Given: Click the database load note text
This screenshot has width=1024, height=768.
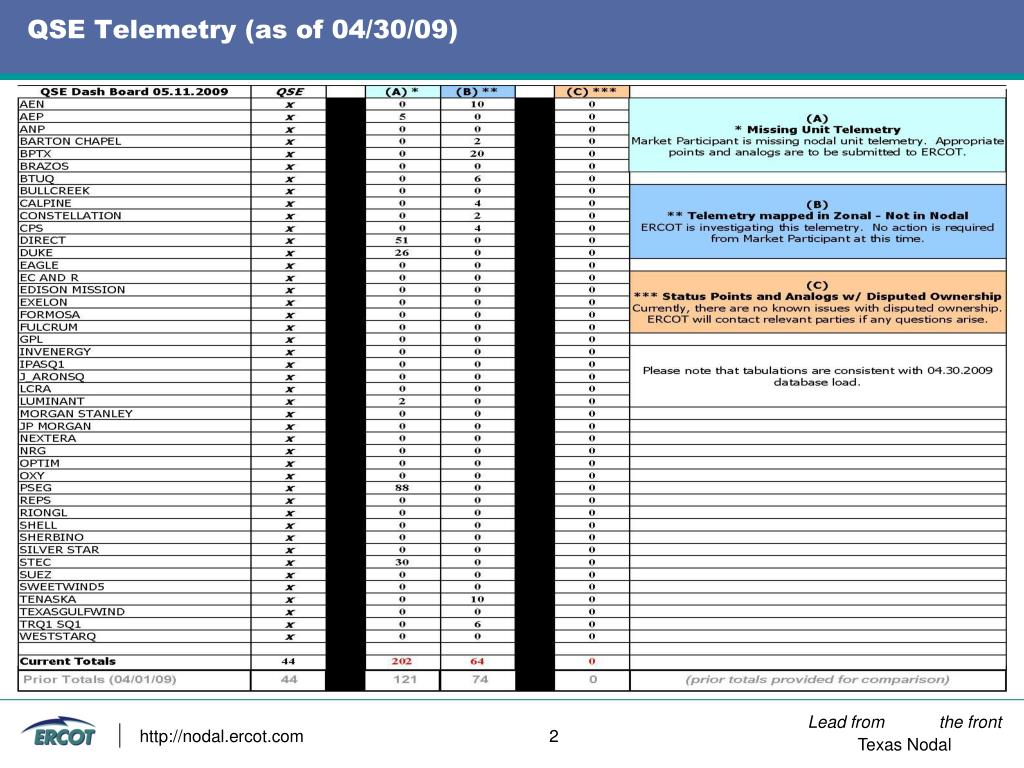Looking at the screenshot, I should pos(817,376).
